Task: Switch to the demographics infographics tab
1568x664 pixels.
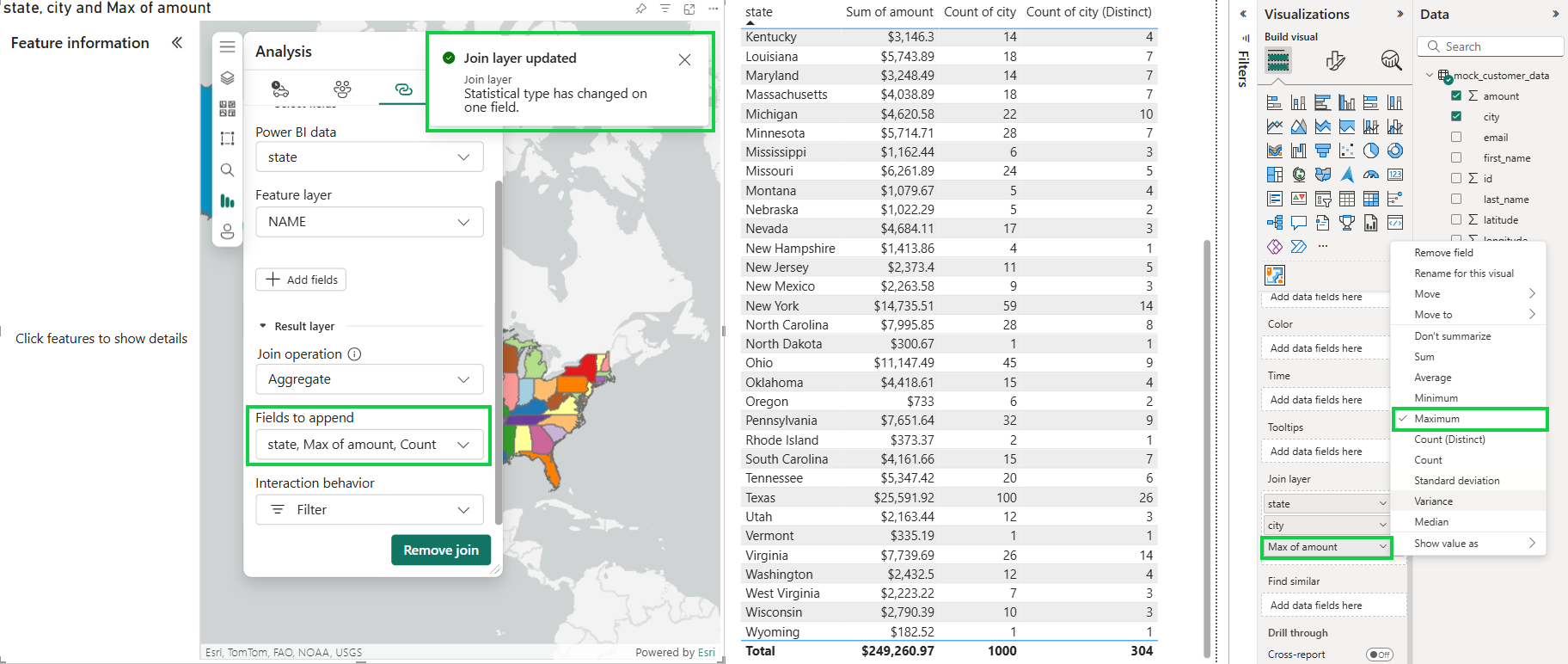Action: click(x=342, y=89)
